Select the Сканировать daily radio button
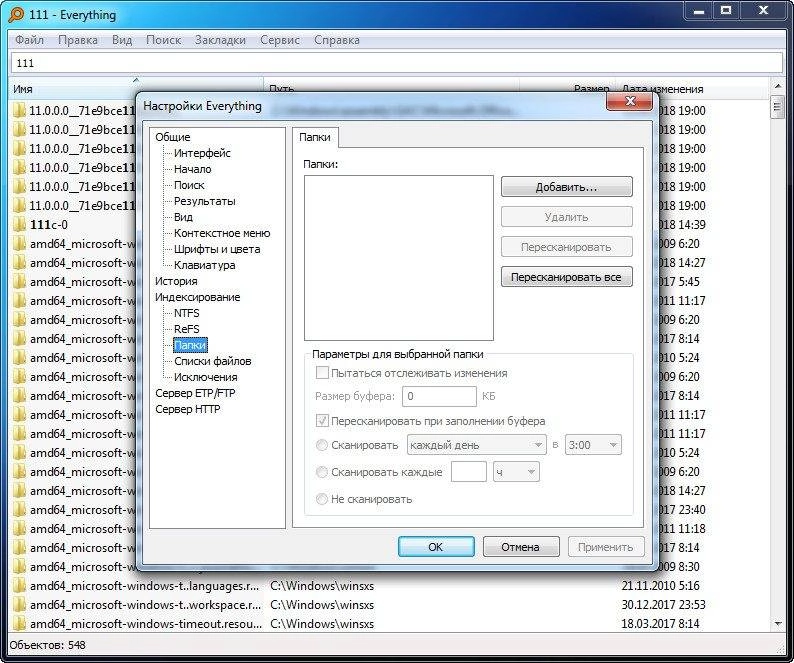The height and width of the screenshot is (663, 794). (322, 445)
